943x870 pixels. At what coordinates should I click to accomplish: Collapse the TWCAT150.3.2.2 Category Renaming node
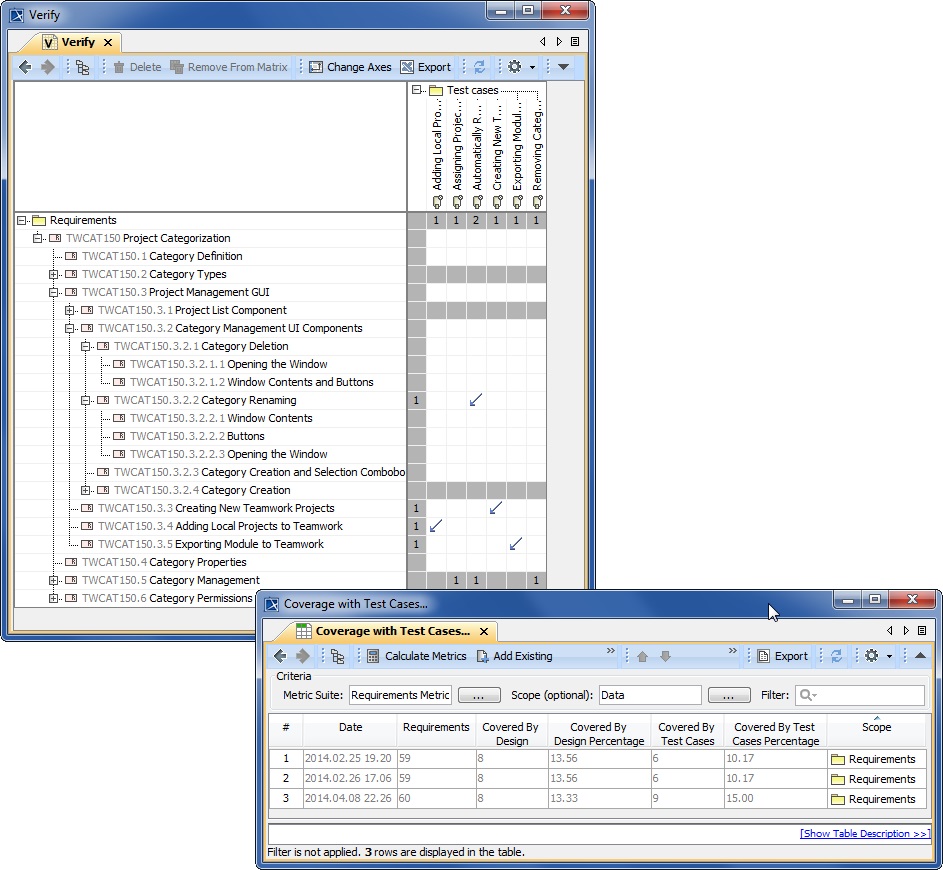tap(86, 400)
